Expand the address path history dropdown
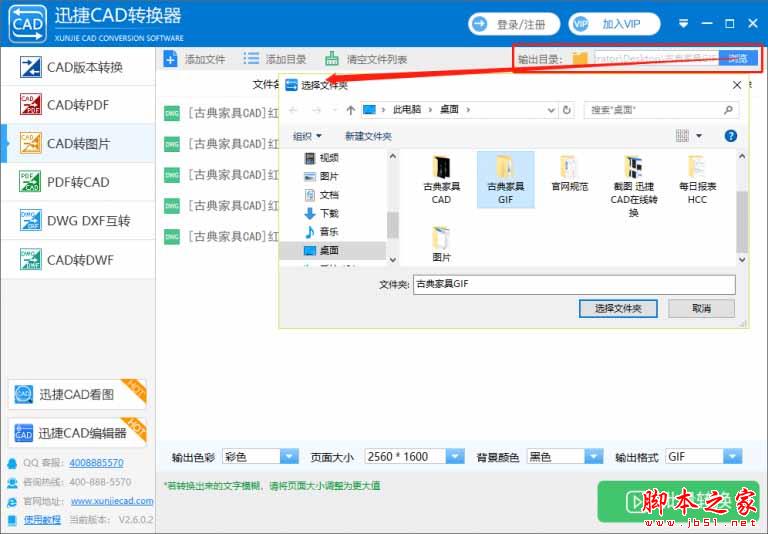Image resolution: width=768 pixels, height=534 pixels. coord(551,110)
